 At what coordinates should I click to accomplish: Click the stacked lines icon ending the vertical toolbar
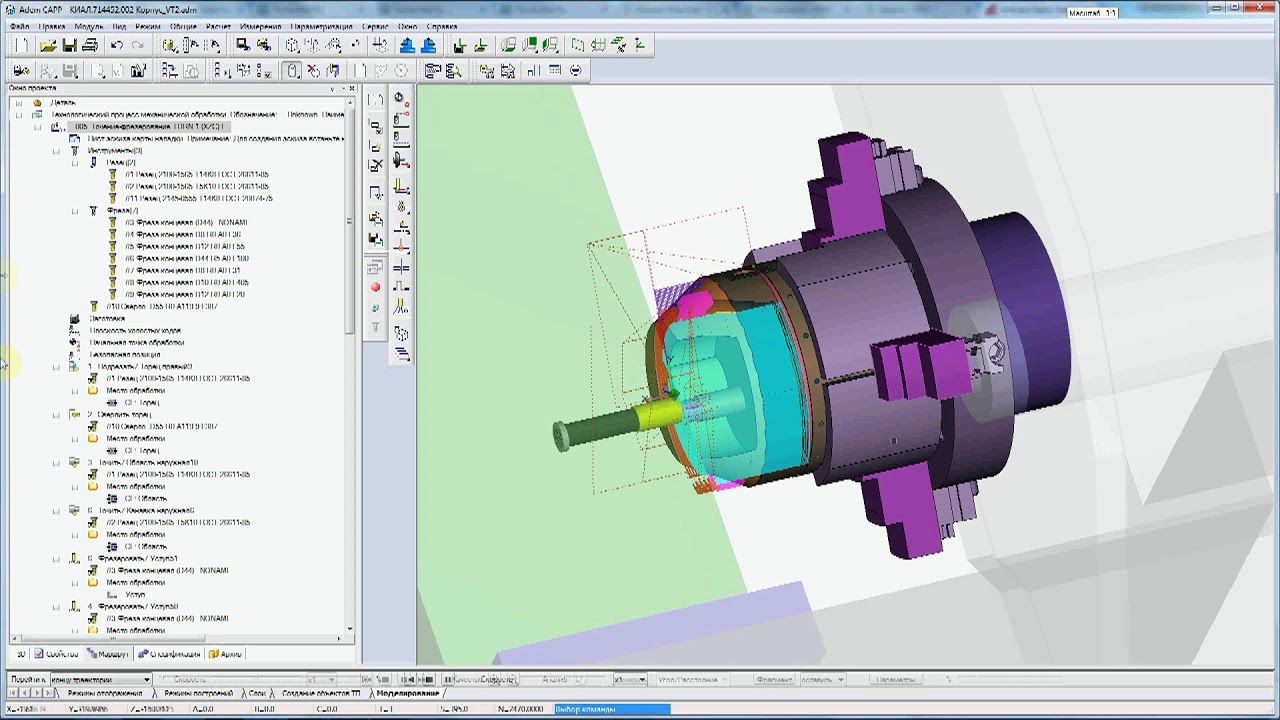coord(401,353)
